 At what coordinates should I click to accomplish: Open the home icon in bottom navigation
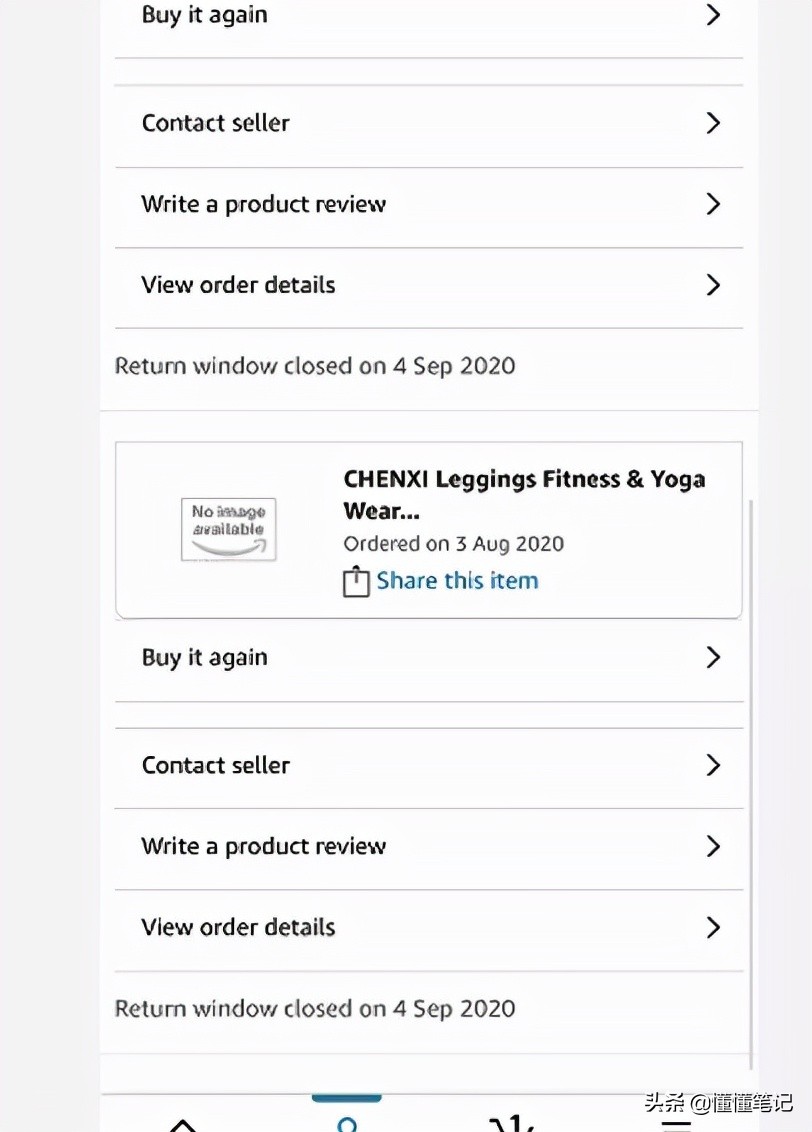coord(183,1124)
